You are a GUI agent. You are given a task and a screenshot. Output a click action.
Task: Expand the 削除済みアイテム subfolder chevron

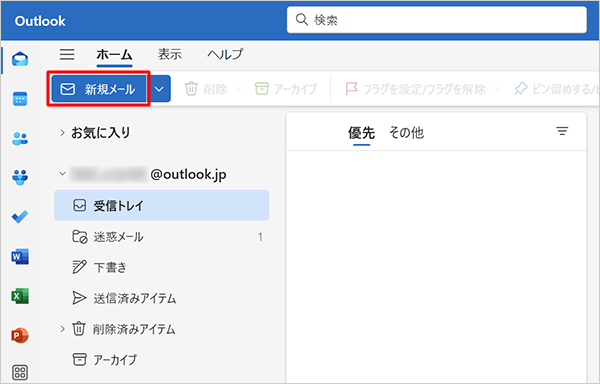62,329
